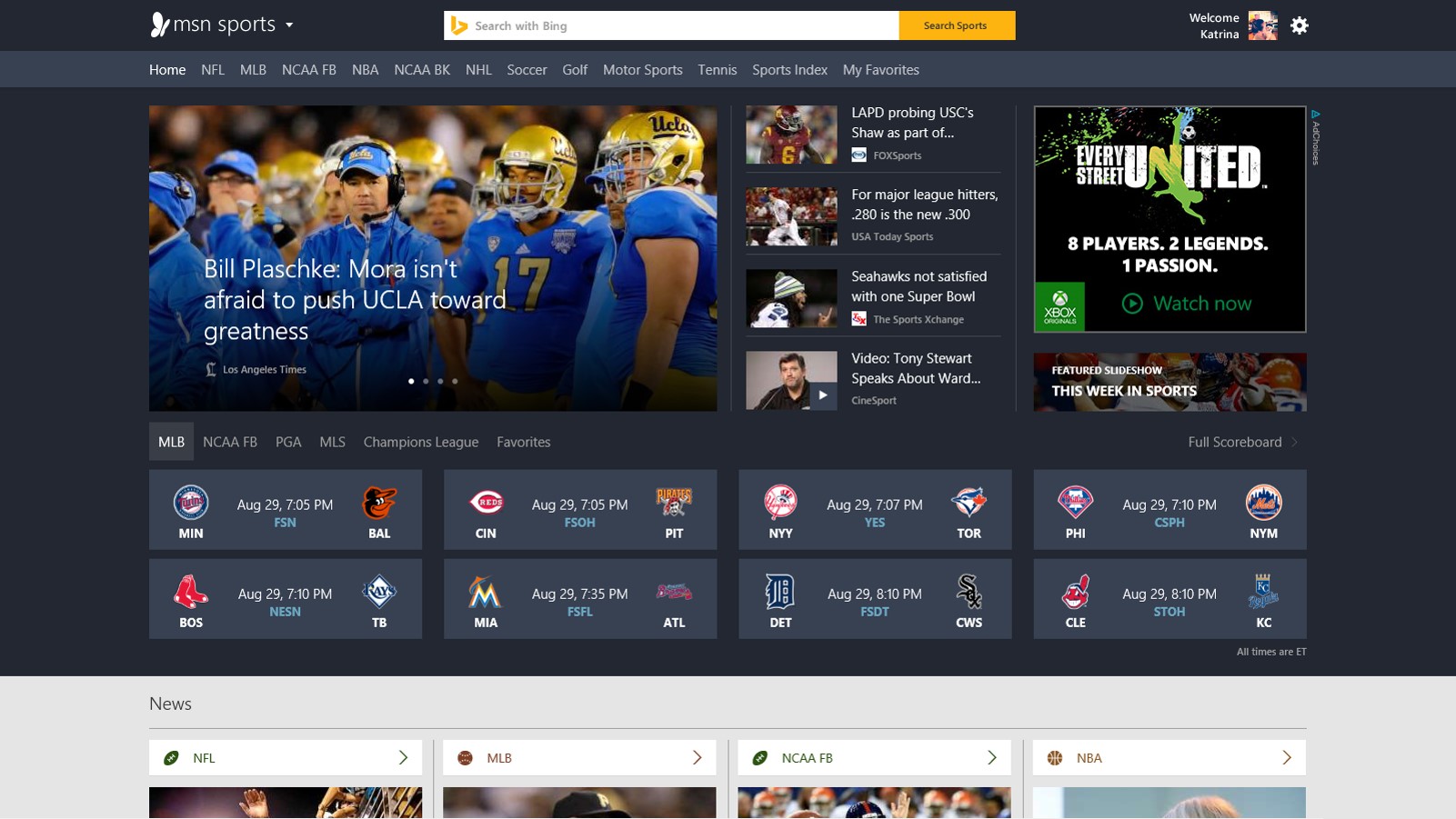Click the Chicago White Sox logo

(x=969, y=592)
